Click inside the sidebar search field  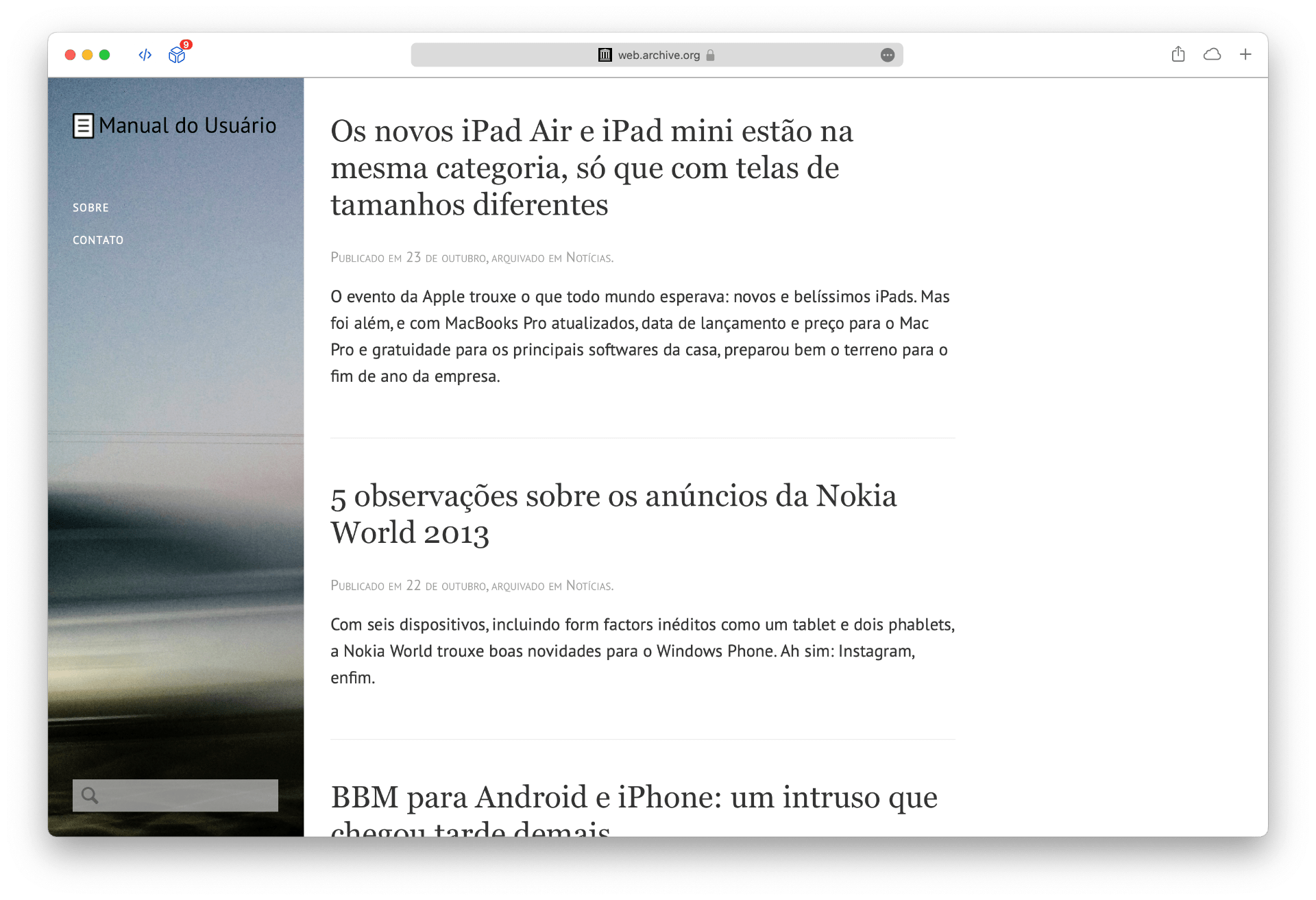coord(185,795)
